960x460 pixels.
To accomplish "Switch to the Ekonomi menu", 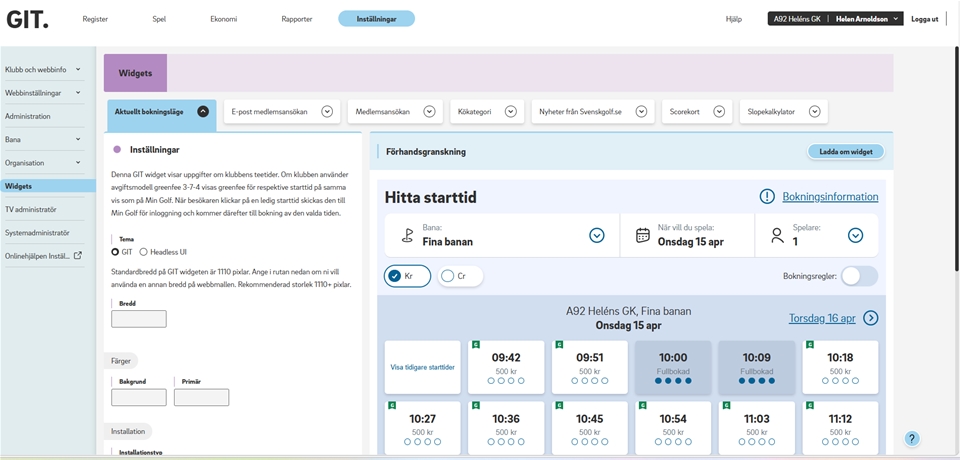I will click(224, 19).
